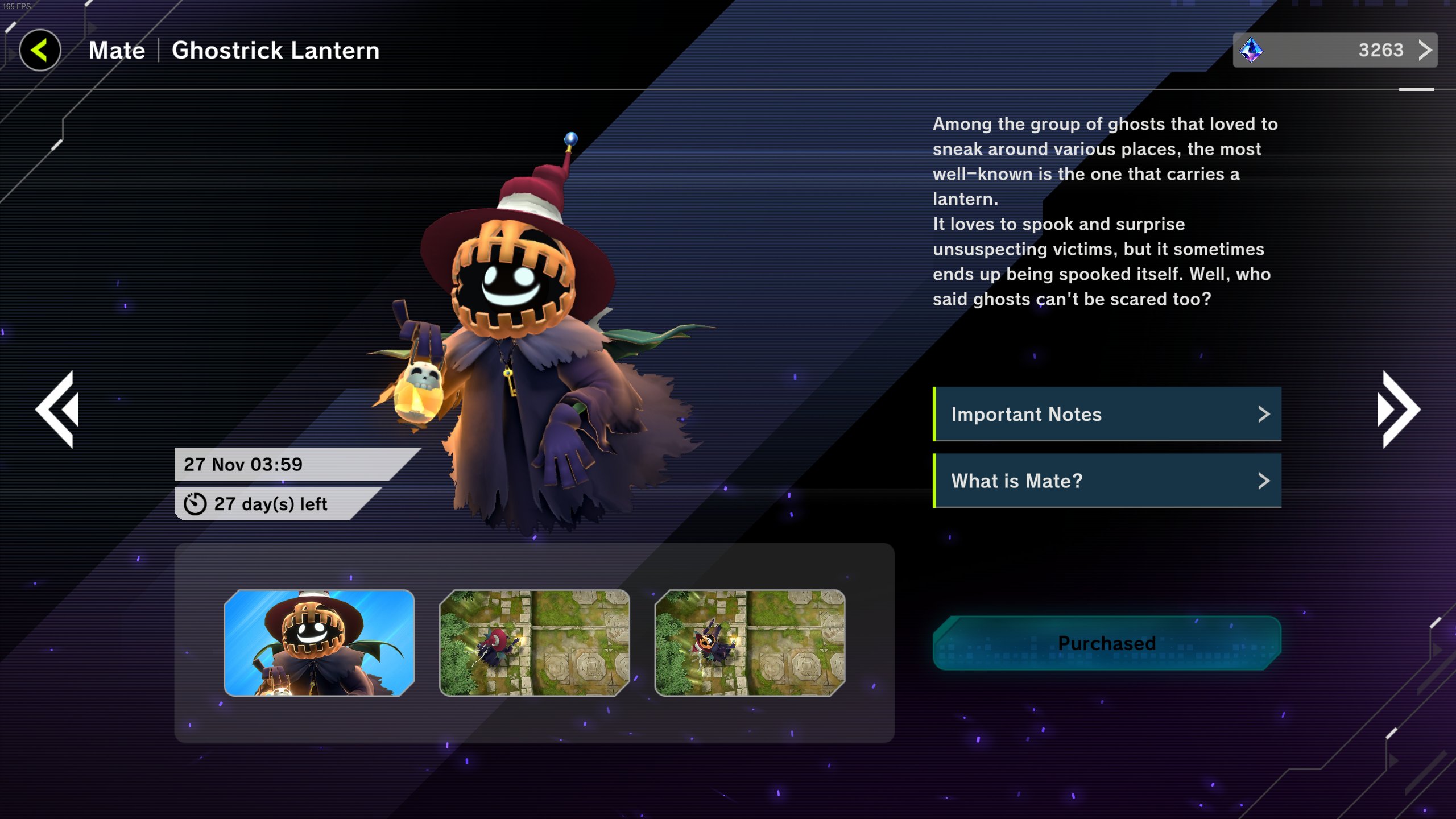The image size is (1456, 819).
Task: Select the third field preview thumbnail
Action: [750, 643]
